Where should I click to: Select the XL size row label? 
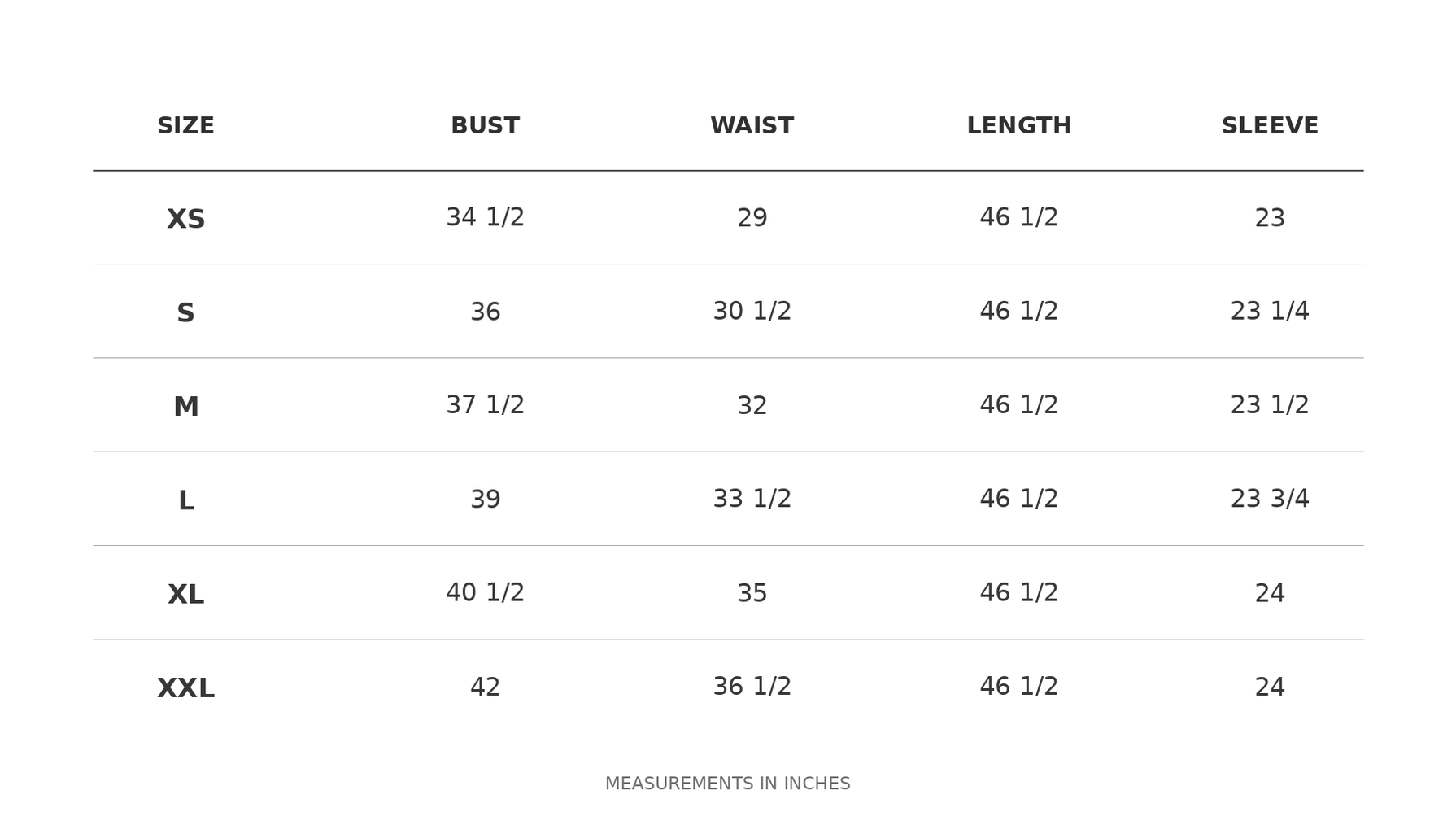pos(185,595)
